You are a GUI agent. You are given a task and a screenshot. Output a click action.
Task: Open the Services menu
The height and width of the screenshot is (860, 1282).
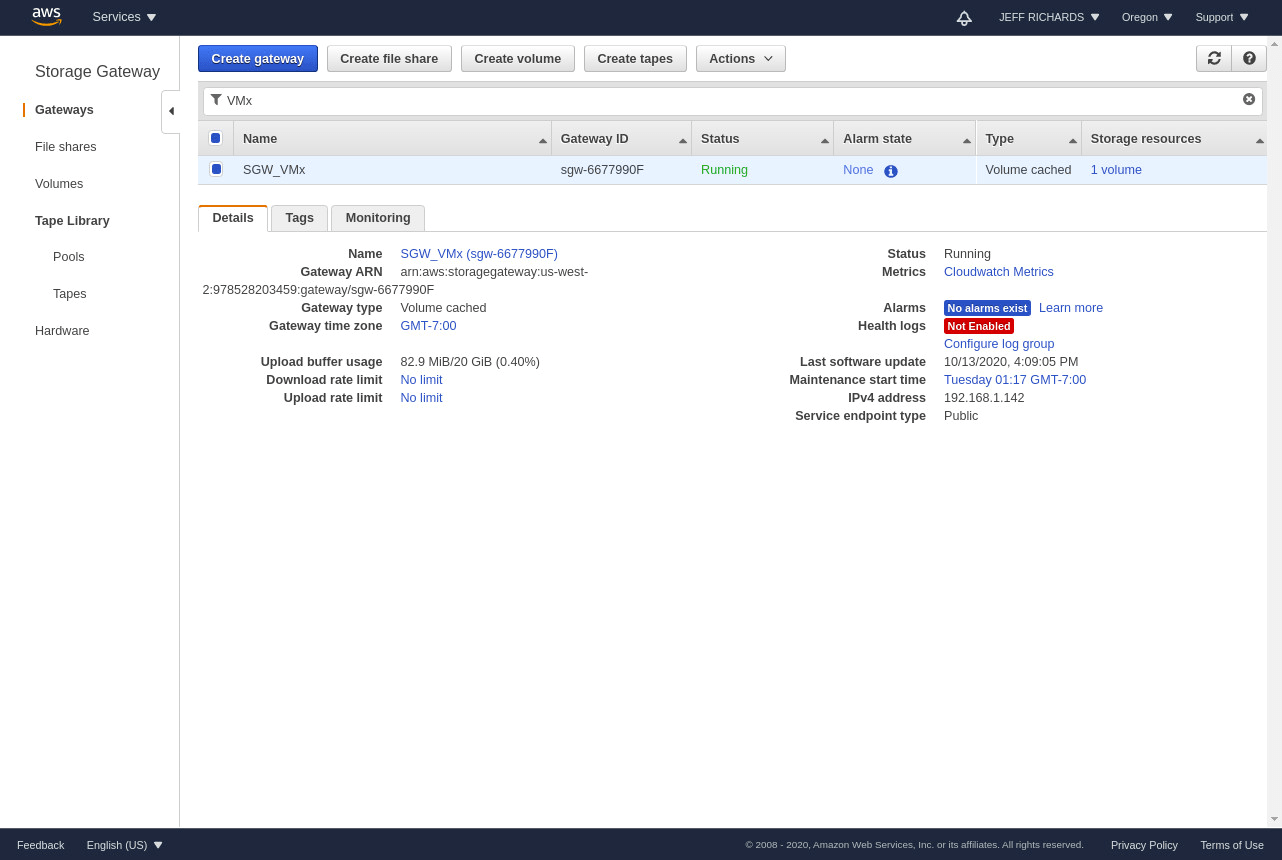click(123, 17)
